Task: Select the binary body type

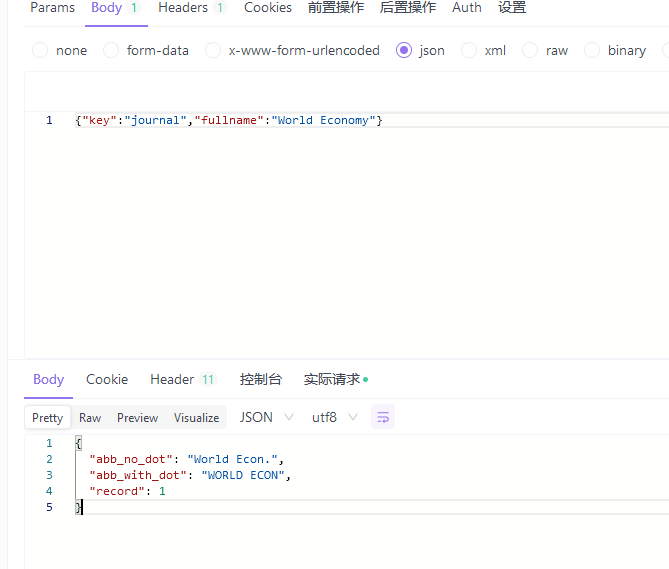Action: click(615, 50)
